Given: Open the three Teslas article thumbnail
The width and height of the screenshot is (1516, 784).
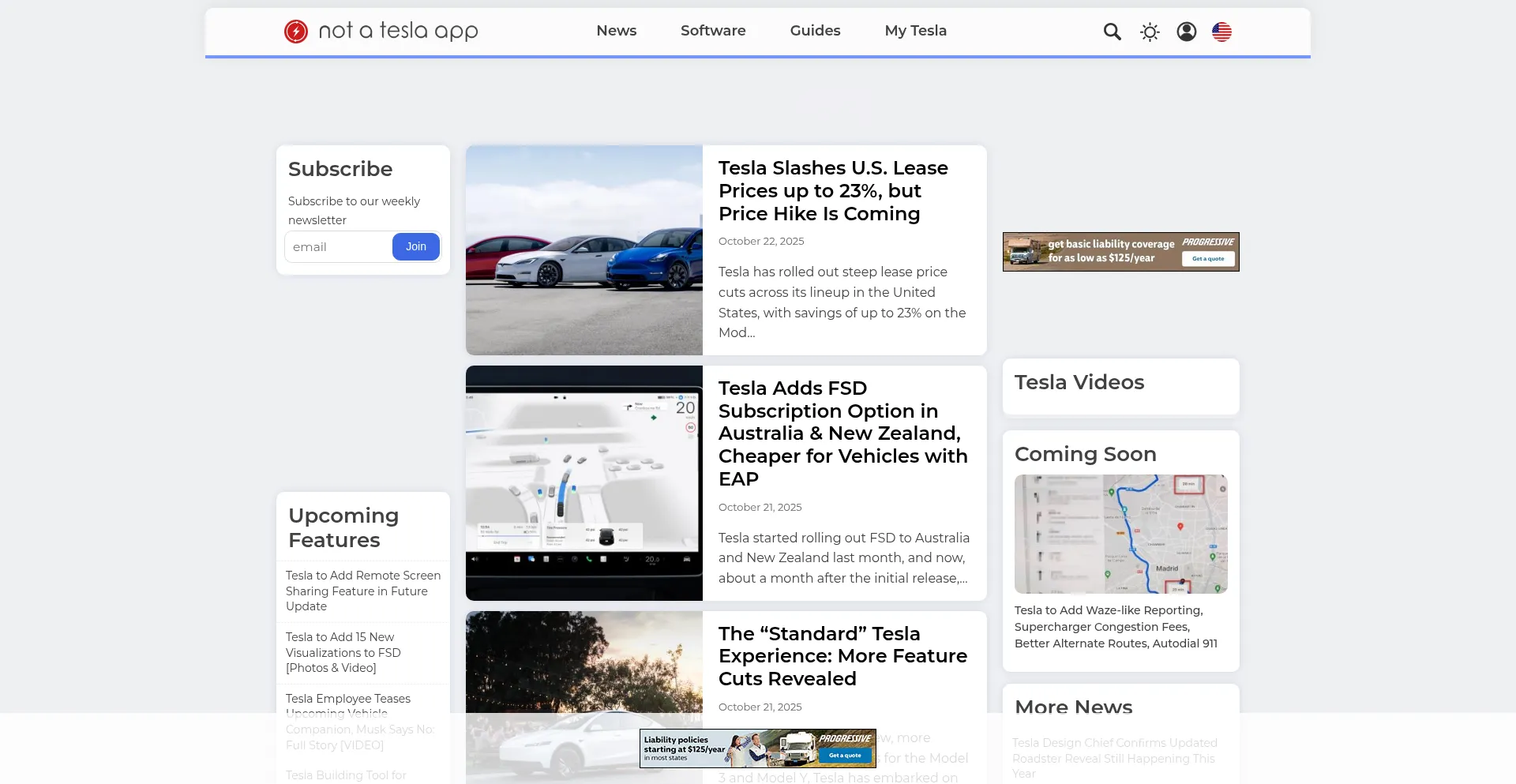Looking at the screenshot, I should tap(584, 250).
